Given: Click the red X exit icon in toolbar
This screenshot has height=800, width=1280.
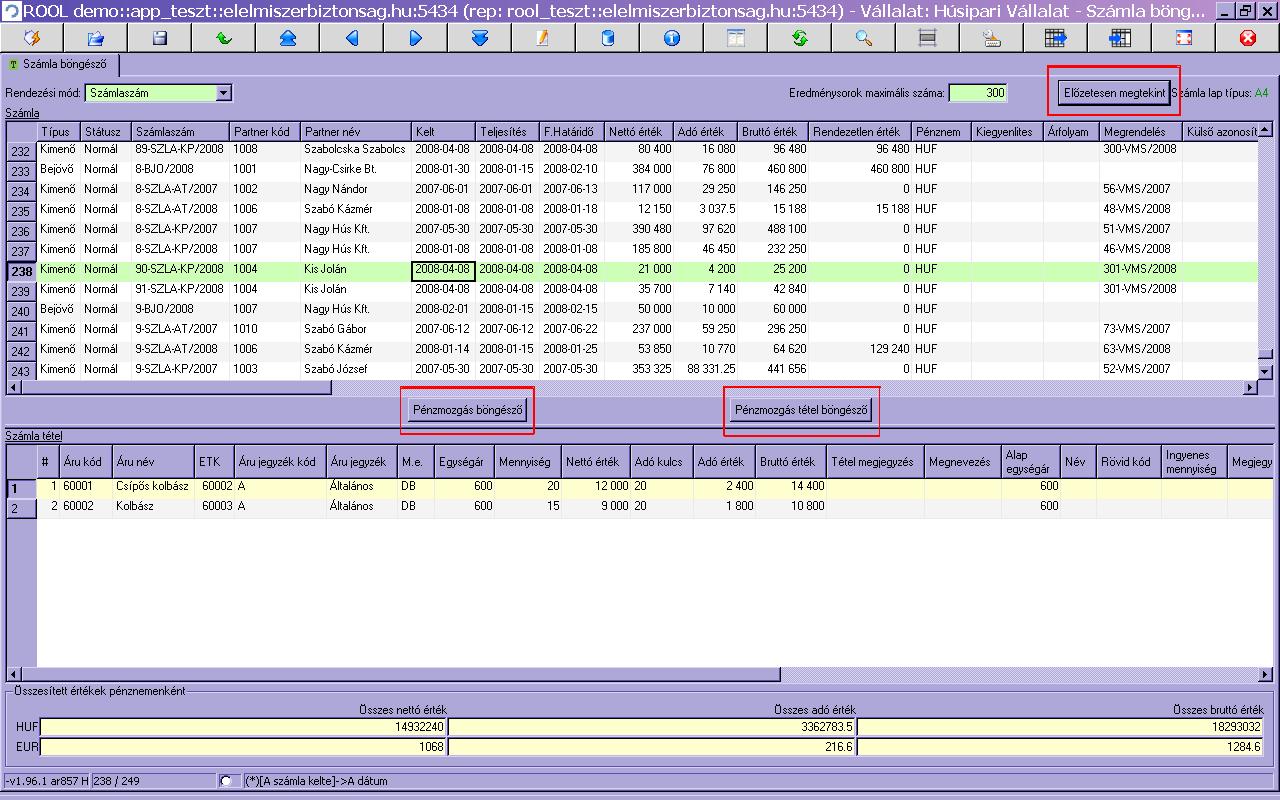Looking at the screenshot, I should click(1247, 38).
